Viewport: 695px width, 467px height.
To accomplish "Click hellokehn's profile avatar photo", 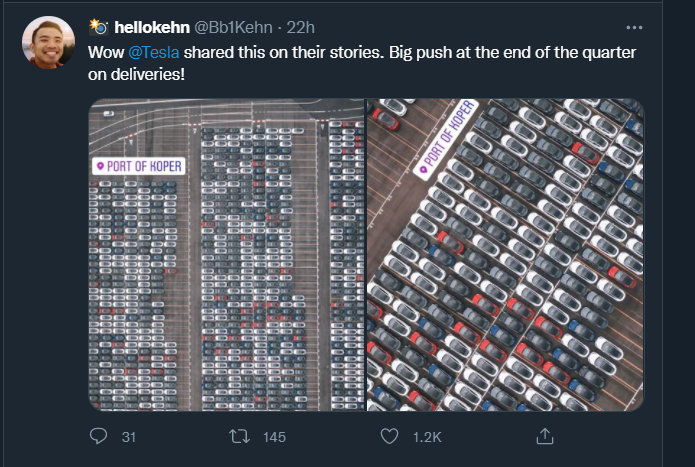I will 48,42.
